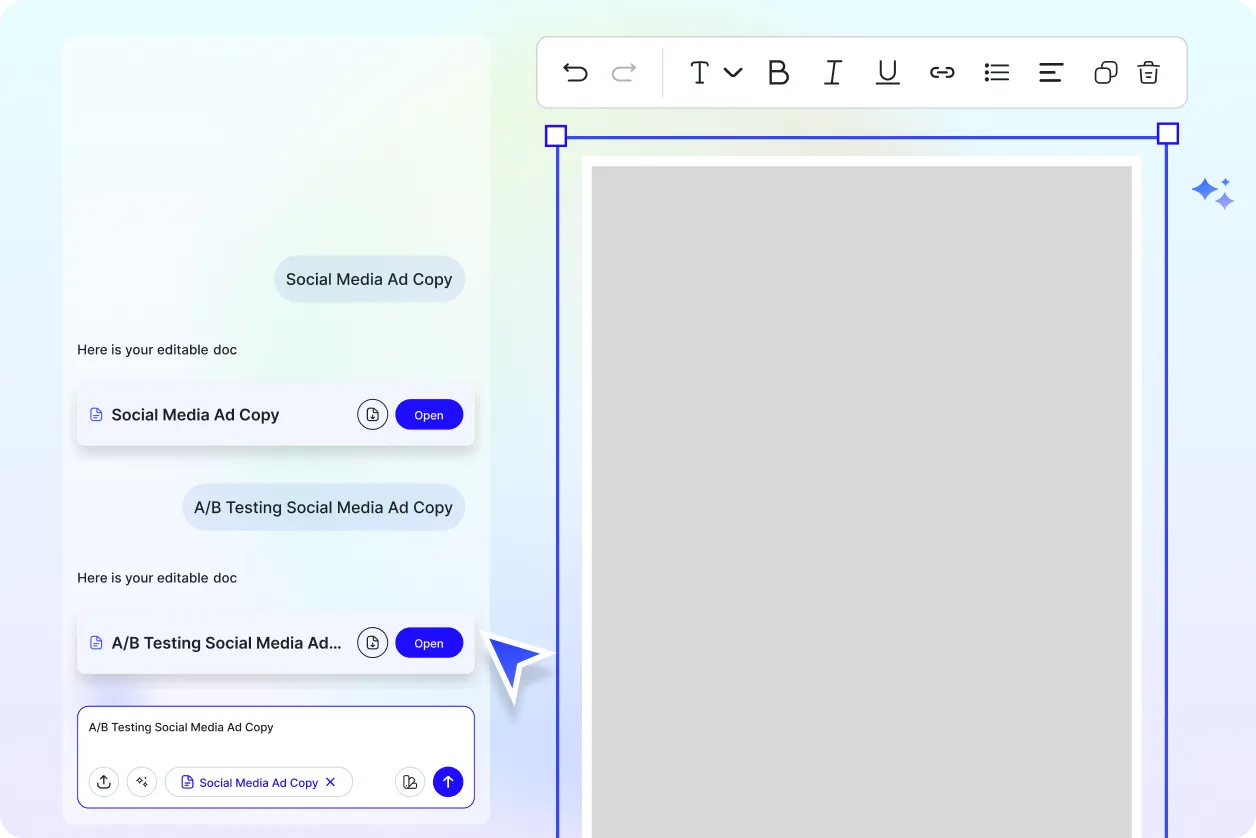This screenshot has height=838, width=1256.
Task: Click 'Here is your editable doc' above A/B card
Action: pos(157,578)
